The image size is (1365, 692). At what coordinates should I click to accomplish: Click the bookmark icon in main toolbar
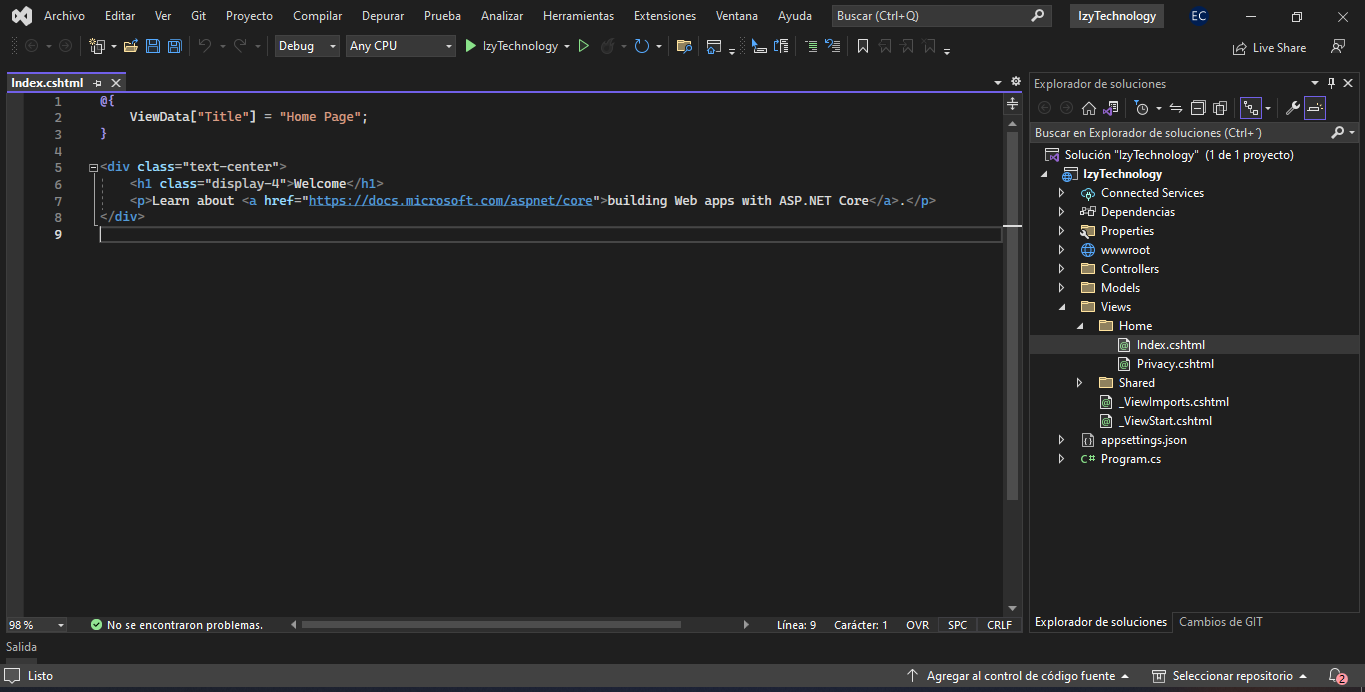tap(863, 46)
